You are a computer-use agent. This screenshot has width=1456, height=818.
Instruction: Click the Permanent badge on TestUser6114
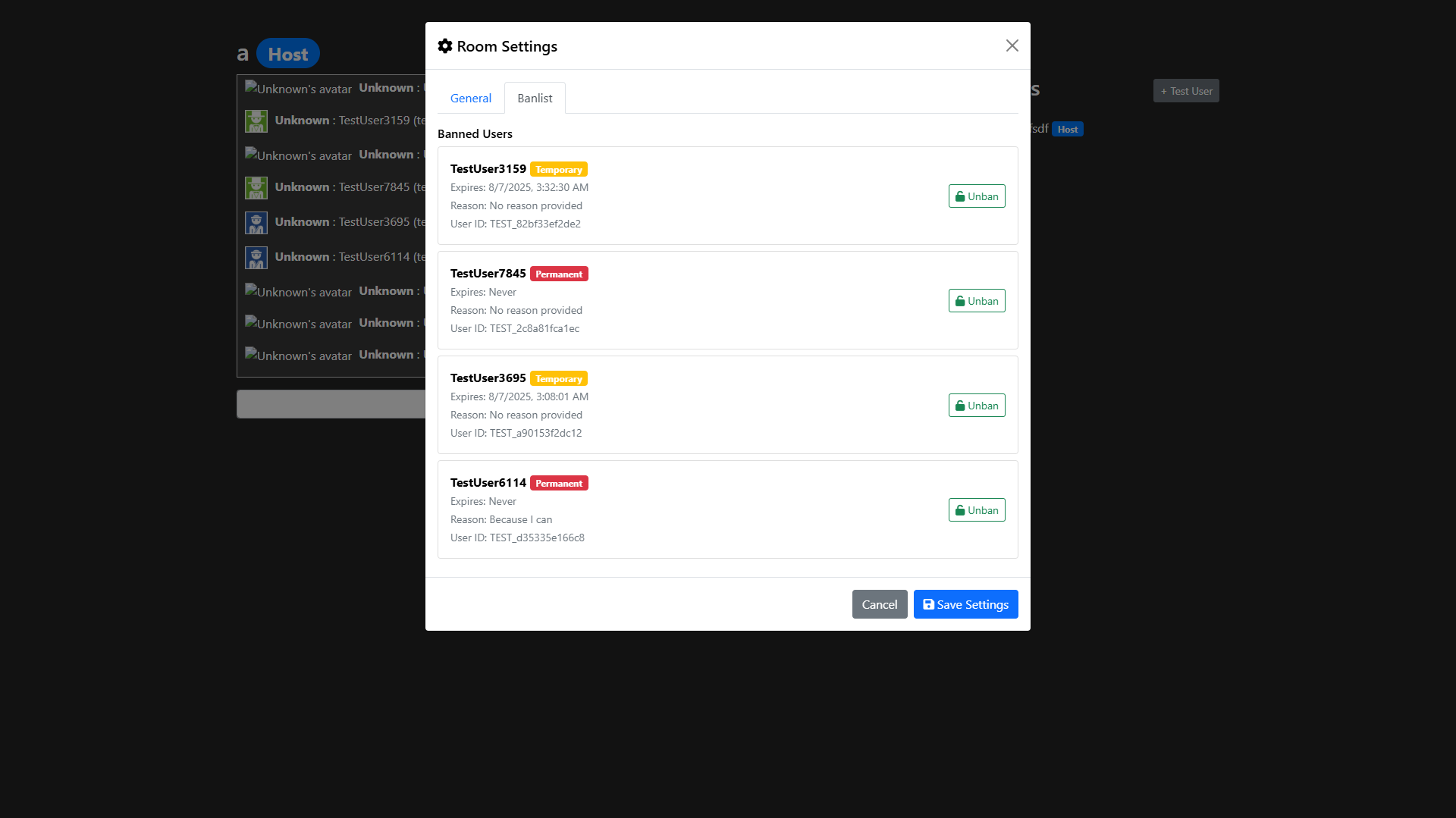(x=559, y=484)
